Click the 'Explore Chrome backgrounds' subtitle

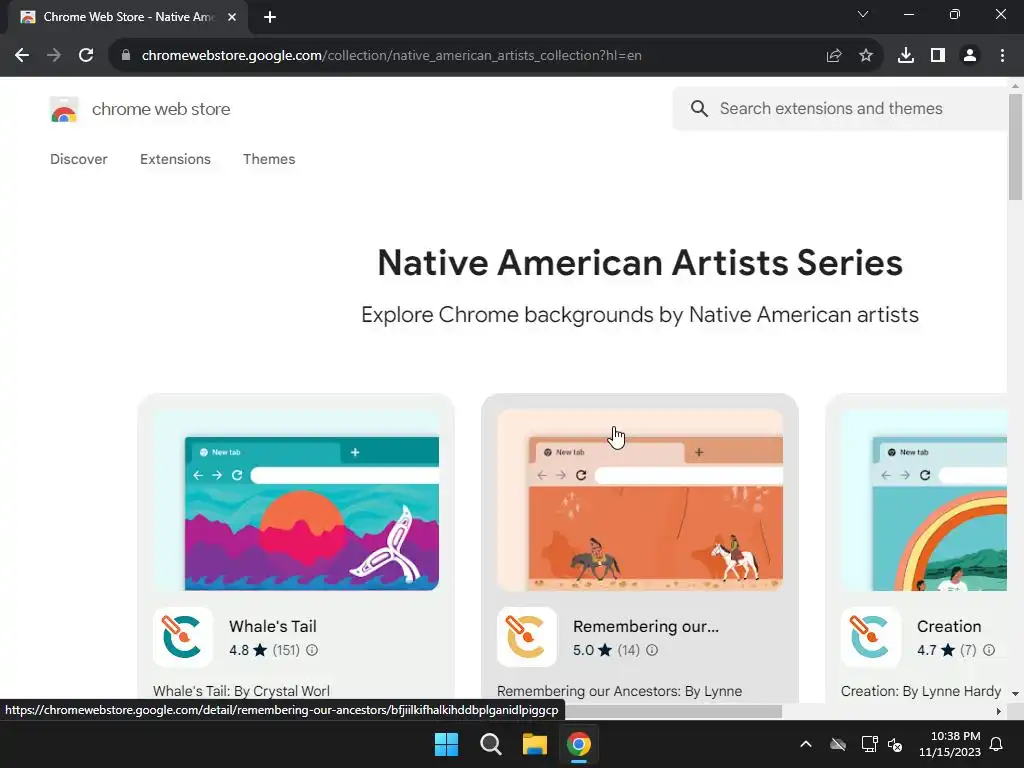640,315
